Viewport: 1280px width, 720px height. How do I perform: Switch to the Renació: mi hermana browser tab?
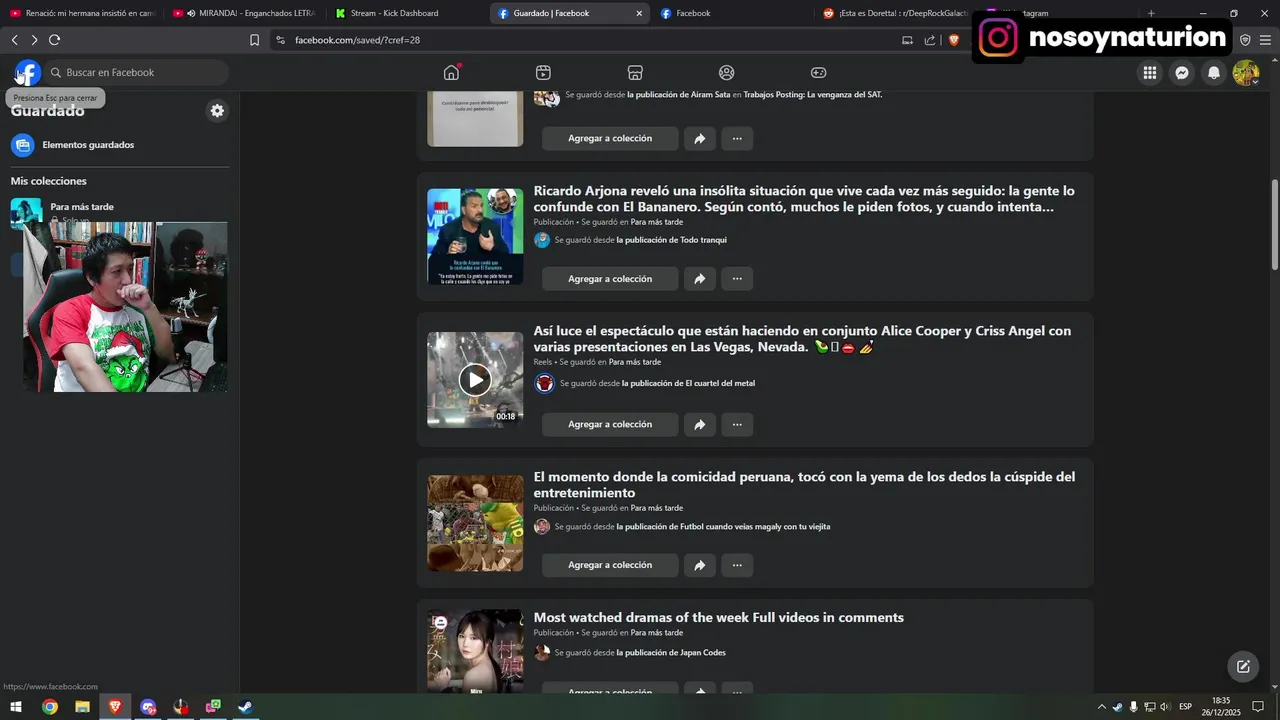82,13
